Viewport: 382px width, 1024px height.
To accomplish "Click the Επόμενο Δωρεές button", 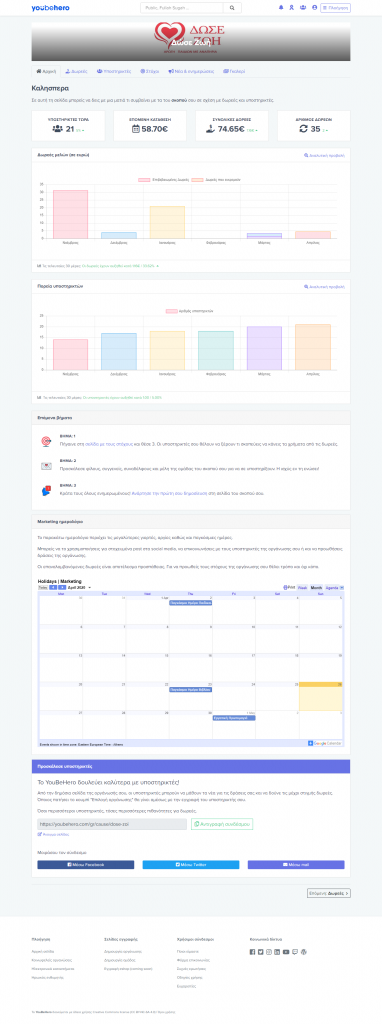I will (328, 893).
